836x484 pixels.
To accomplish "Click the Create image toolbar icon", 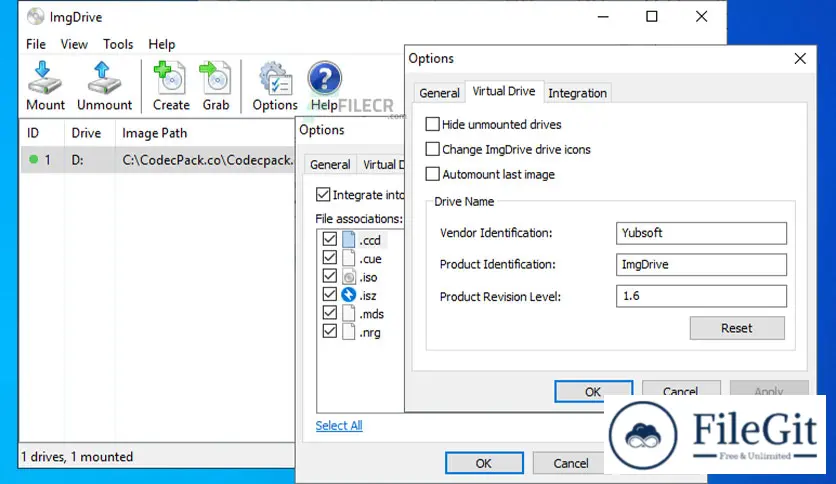I will pyautogui.click(x=170, y=78).
